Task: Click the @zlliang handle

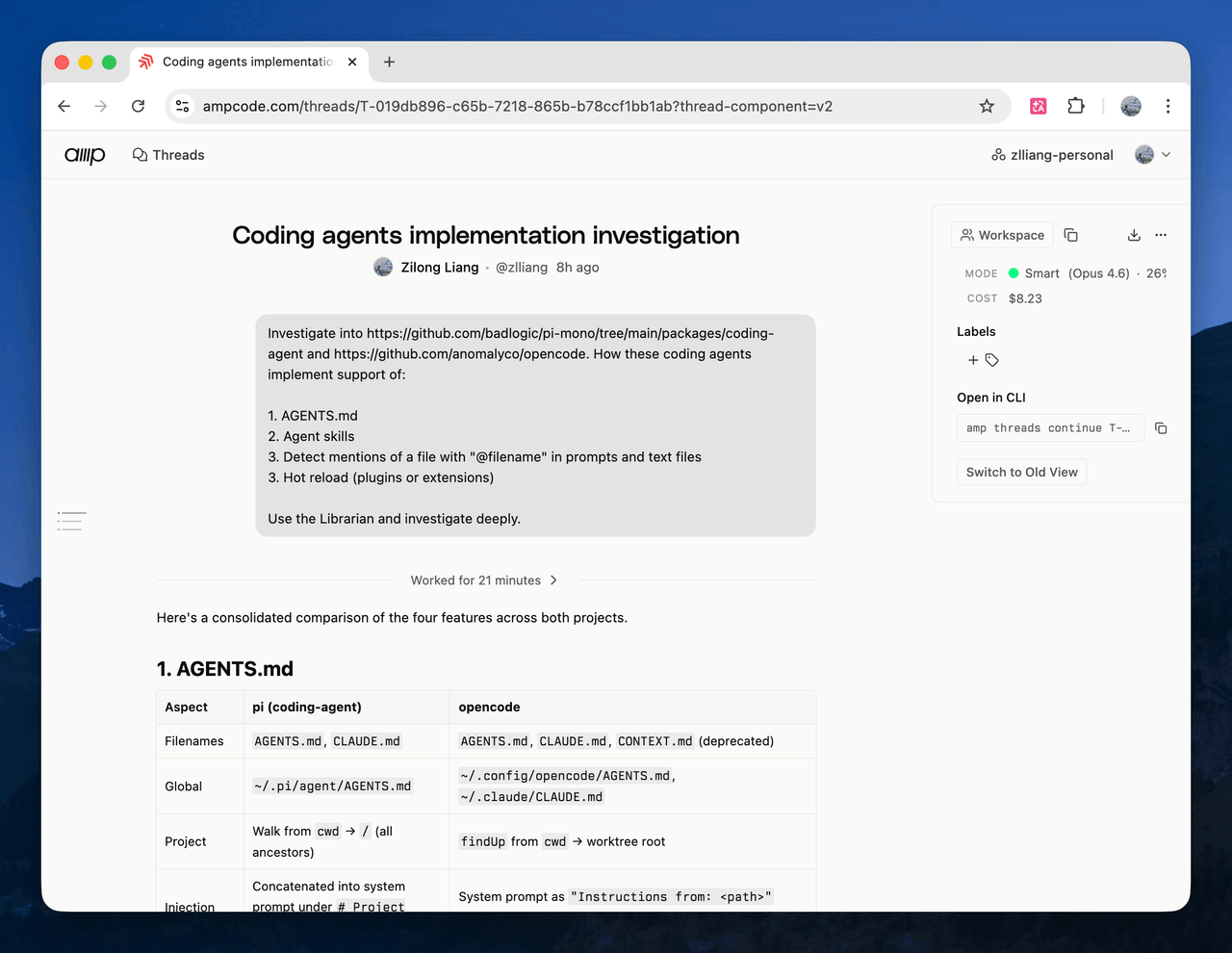Action: pyautogui.click(x=522, y=268)
